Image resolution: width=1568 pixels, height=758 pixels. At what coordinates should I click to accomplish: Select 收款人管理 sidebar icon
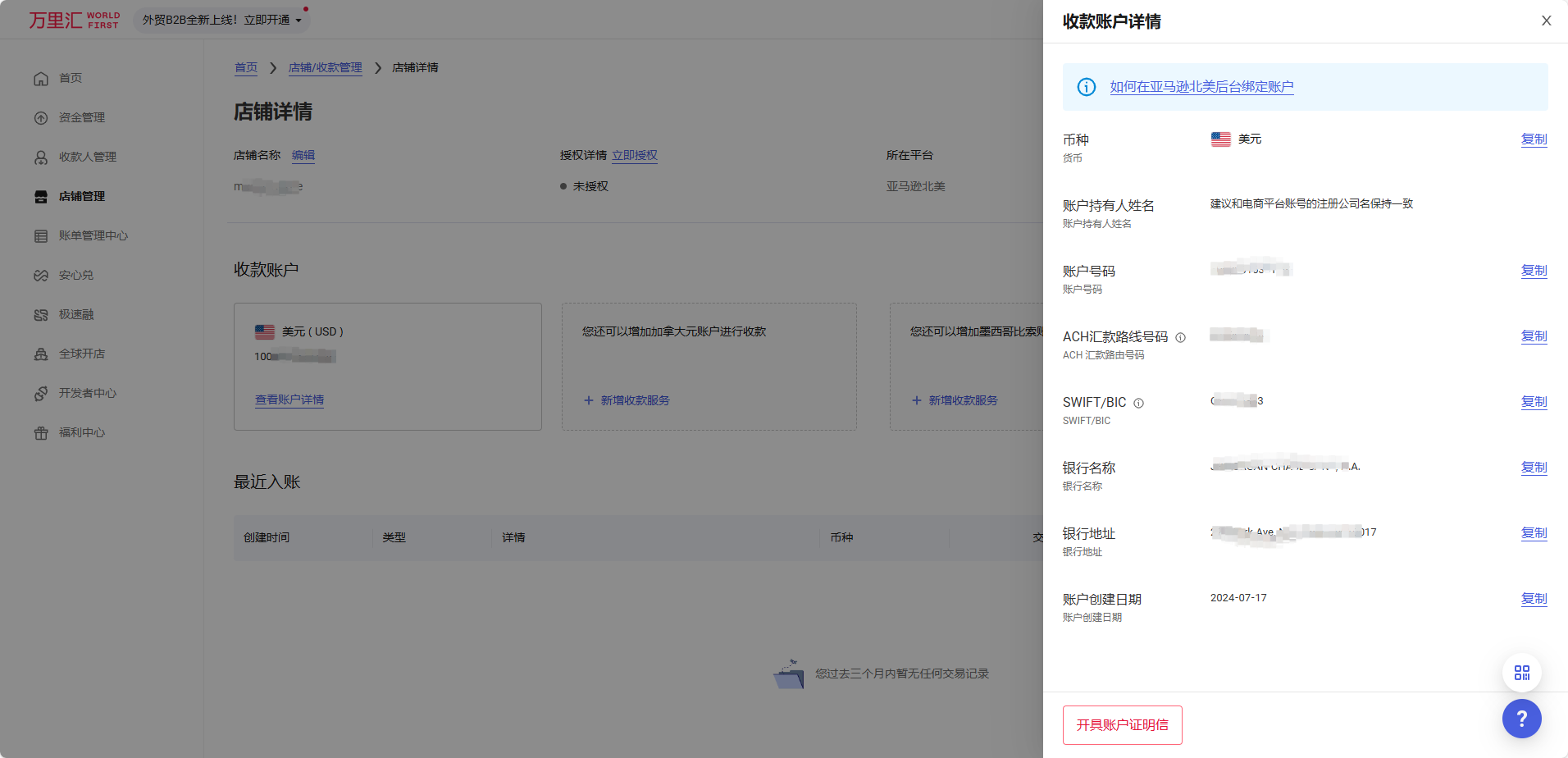pyautogui.click(x=41, y=158)
